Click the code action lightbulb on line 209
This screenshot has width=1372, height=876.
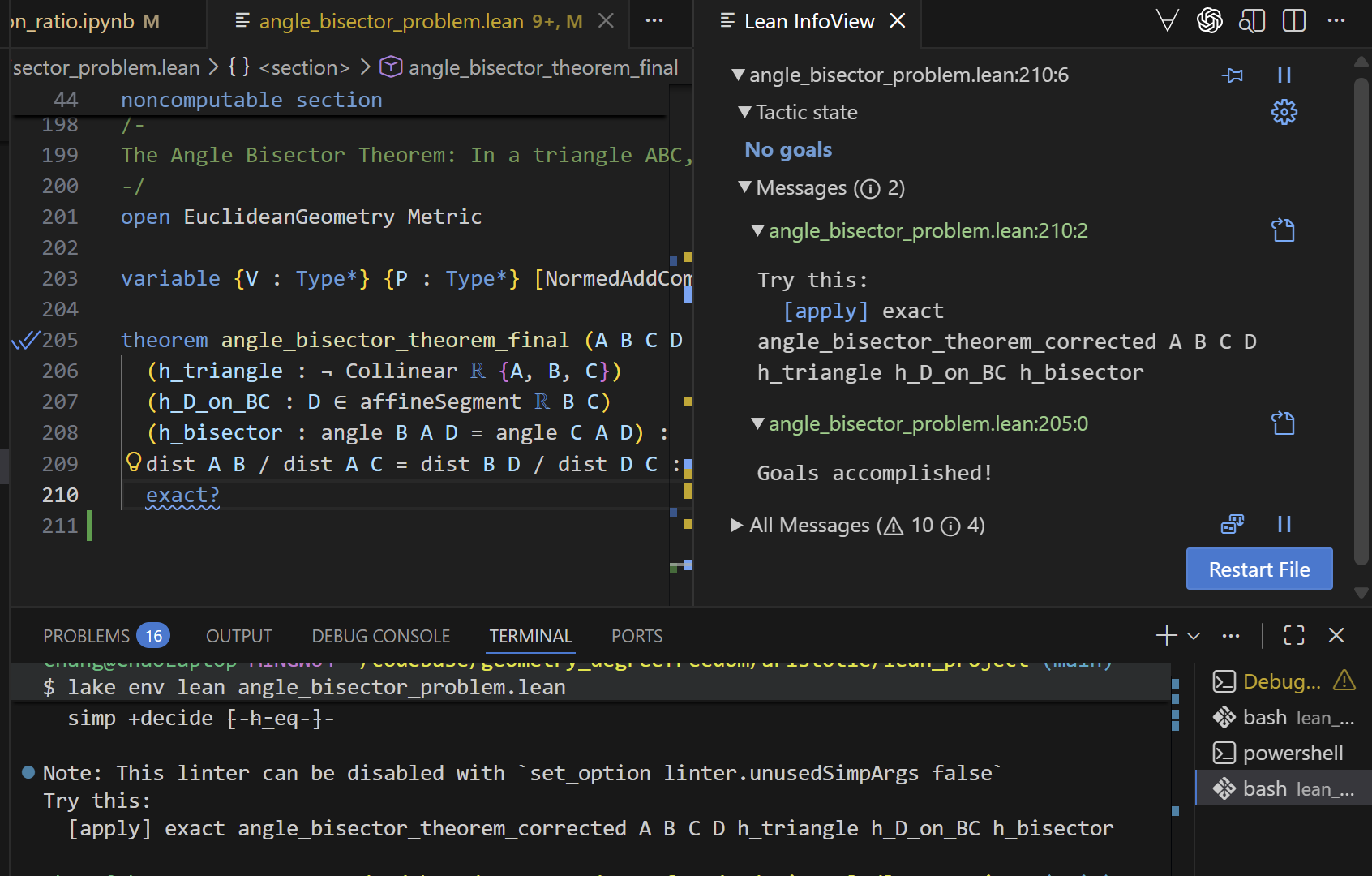click(x=133, y=462)
